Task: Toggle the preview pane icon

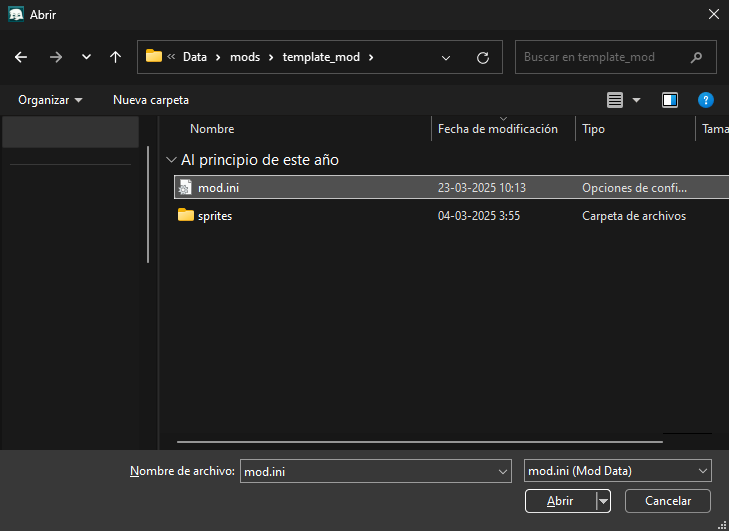Action: [x=670, y=100]
